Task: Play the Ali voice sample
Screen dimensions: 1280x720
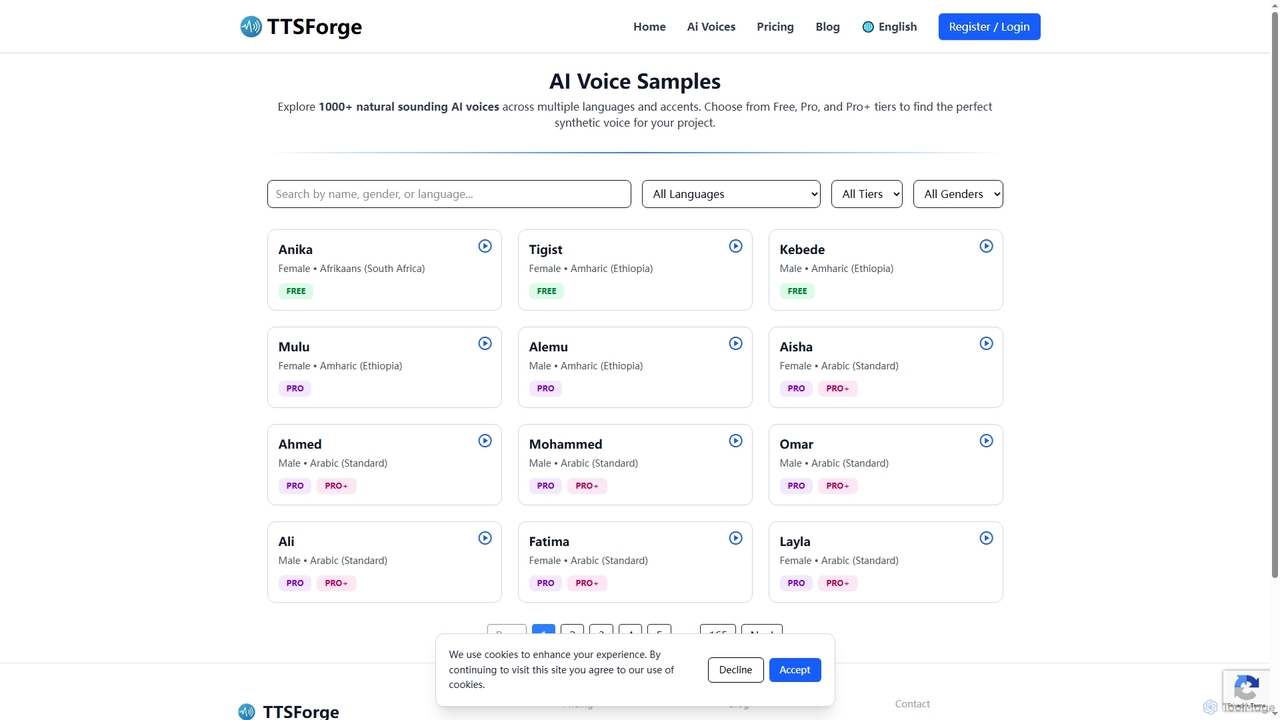Action: coord(485,538)
